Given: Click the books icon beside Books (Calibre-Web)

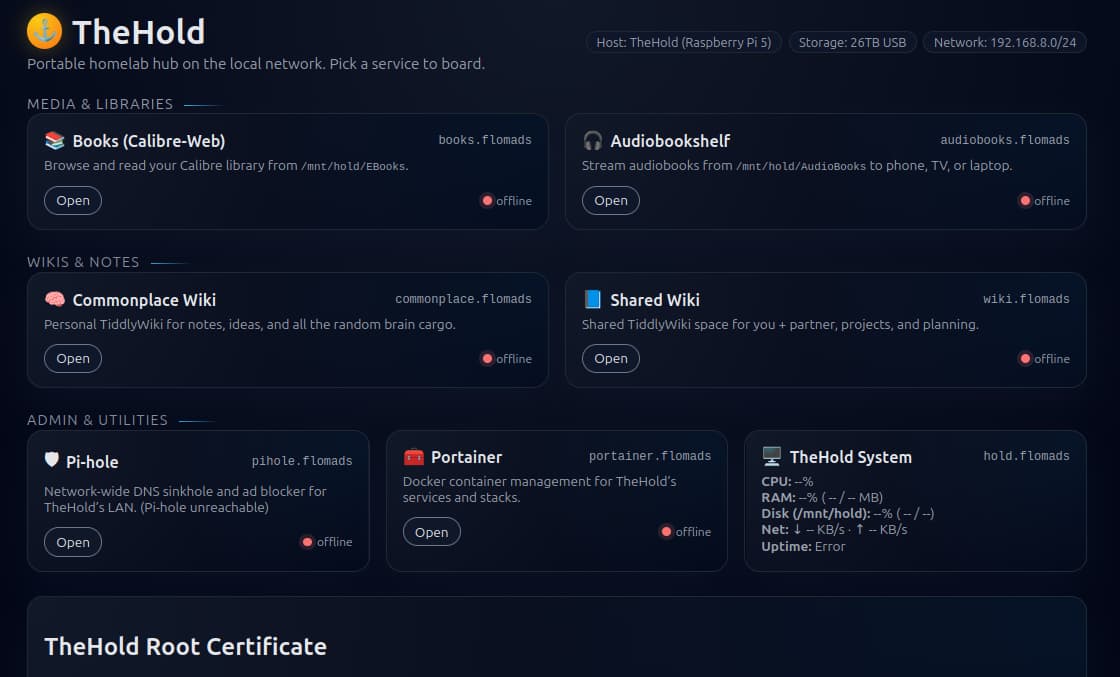Looking at the screenshot, I should [x=55, y=141].
